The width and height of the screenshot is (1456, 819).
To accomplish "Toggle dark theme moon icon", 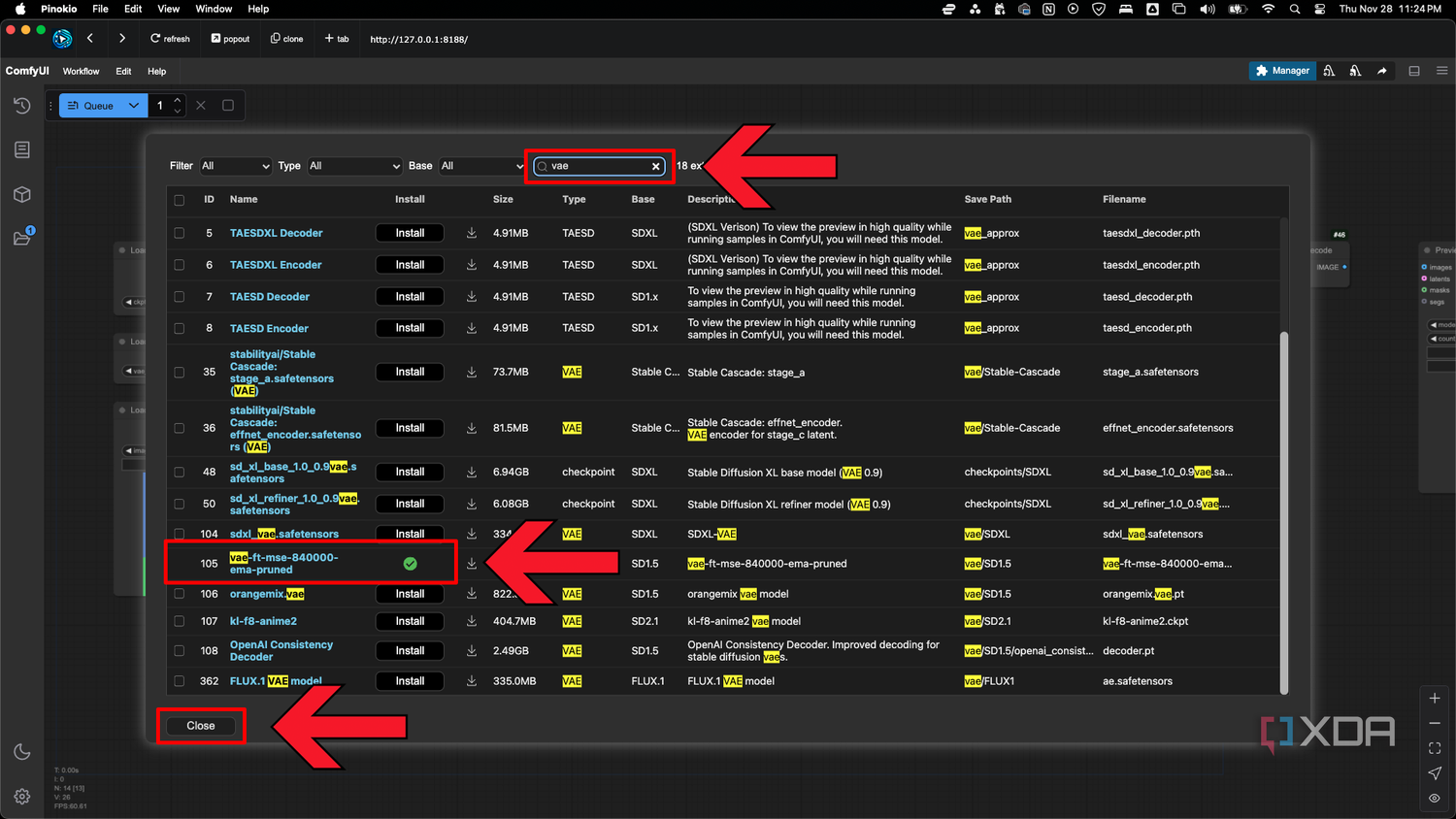I will click(22, 752).
